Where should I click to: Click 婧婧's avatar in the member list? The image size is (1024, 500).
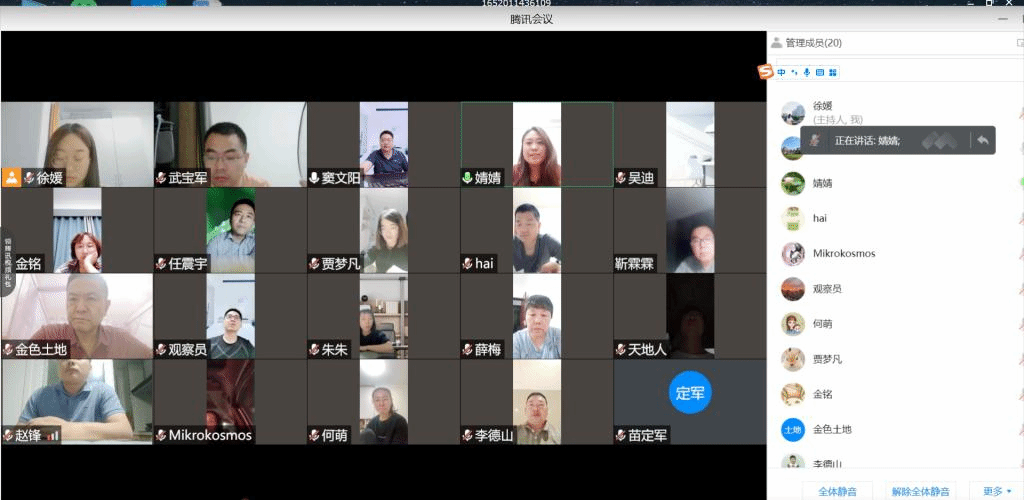coord(793,183)
